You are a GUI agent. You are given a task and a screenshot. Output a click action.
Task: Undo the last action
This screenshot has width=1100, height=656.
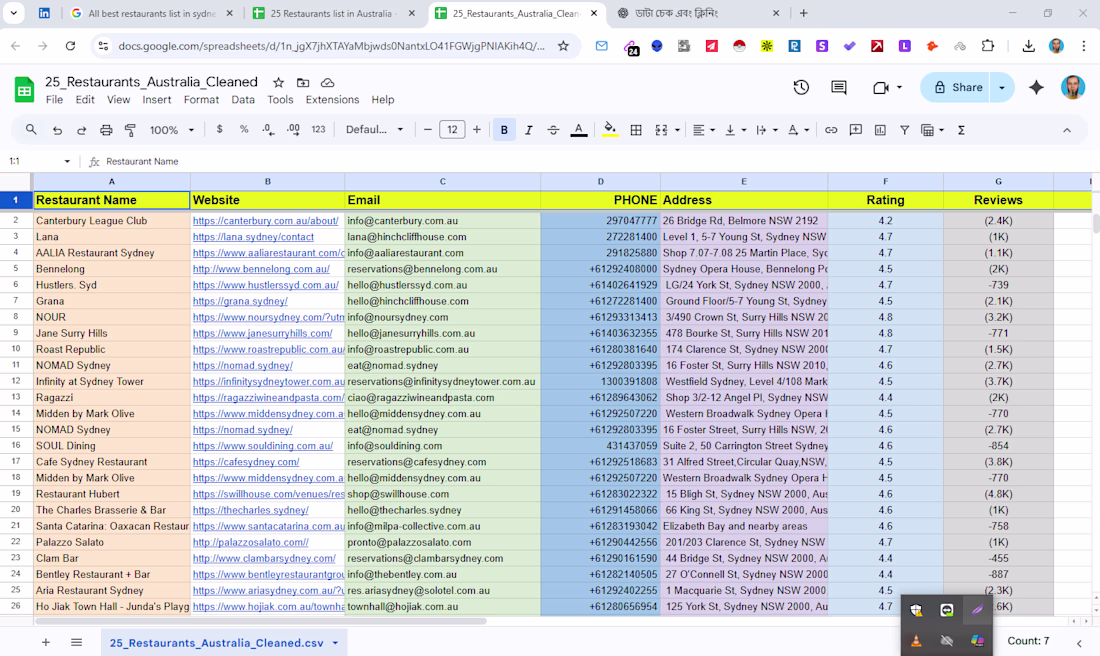click(x=58, y=130)
